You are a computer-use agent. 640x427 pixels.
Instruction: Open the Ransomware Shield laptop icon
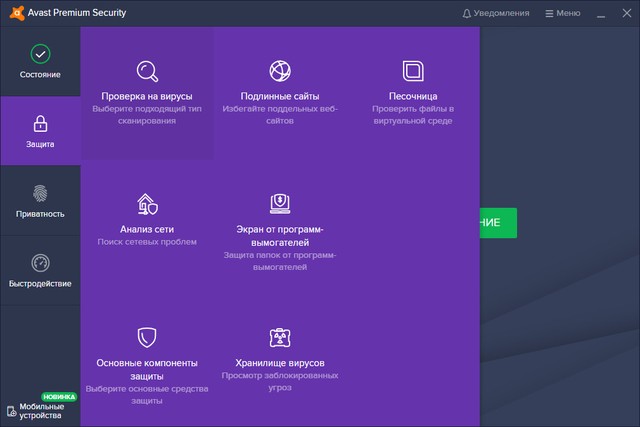(280, 204)
